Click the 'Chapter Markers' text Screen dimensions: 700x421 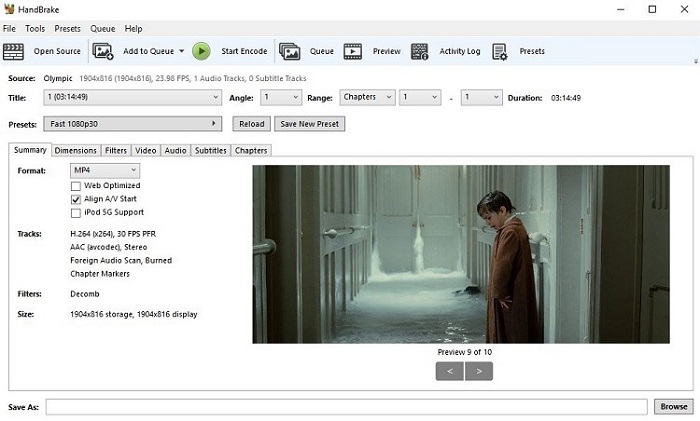tap(100, 274)
